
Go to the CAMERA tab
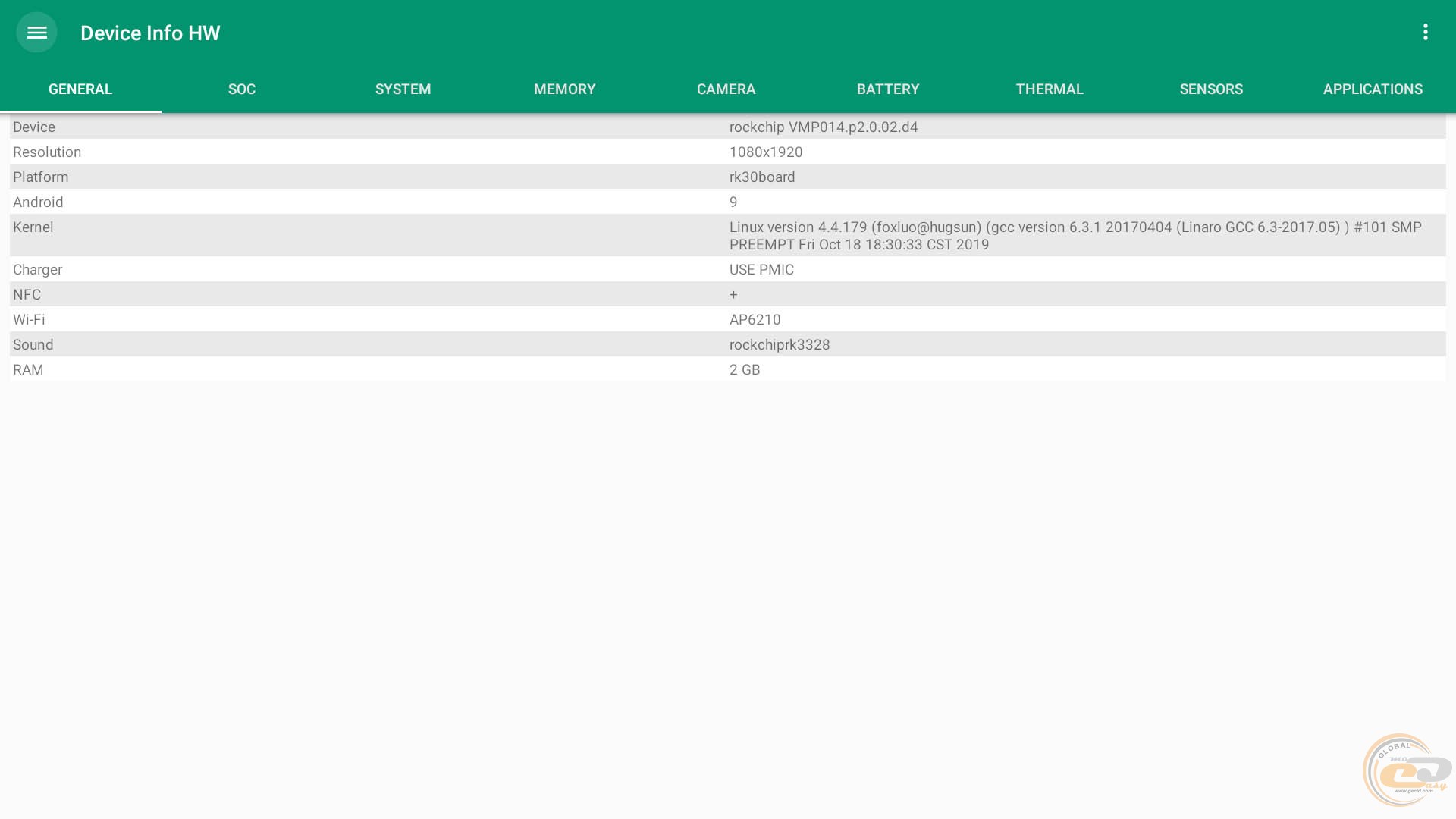point(726,89)
